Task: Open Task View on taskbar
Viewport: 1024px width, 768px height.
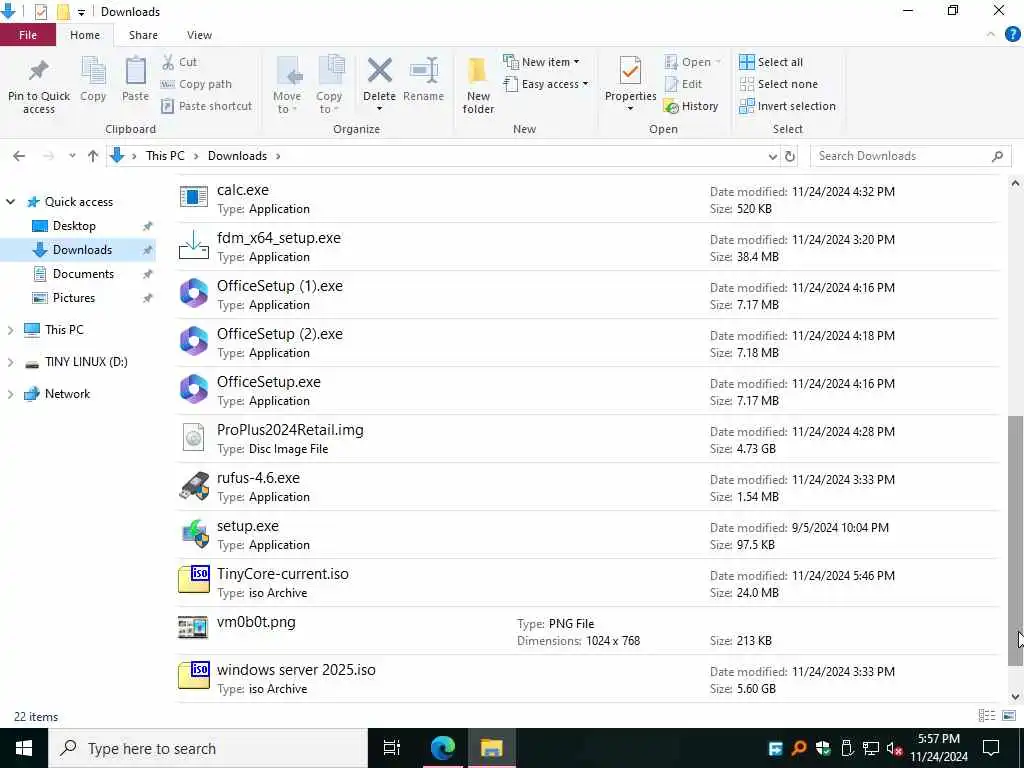Action: tap(392, 748)
